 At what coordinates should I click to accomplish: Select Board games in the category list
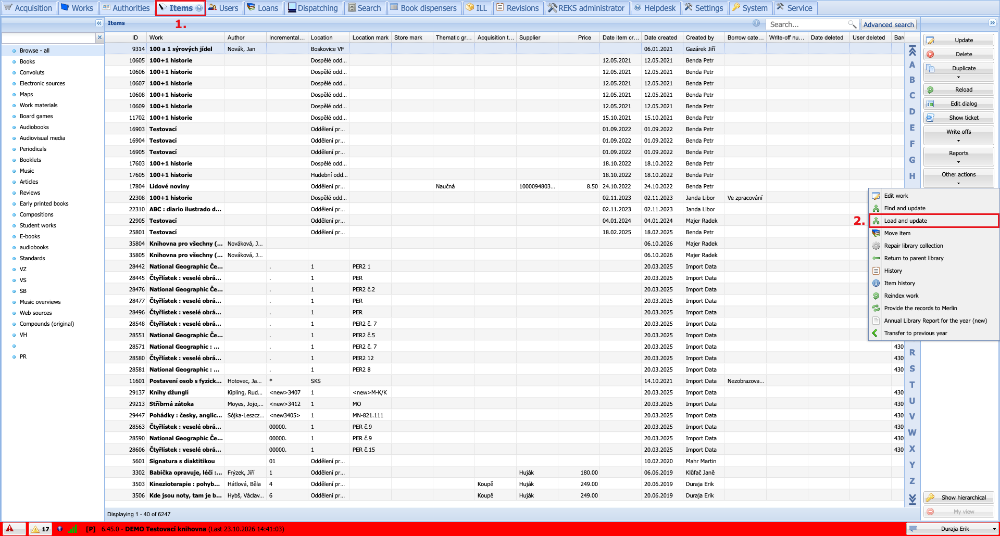[36, 116]
